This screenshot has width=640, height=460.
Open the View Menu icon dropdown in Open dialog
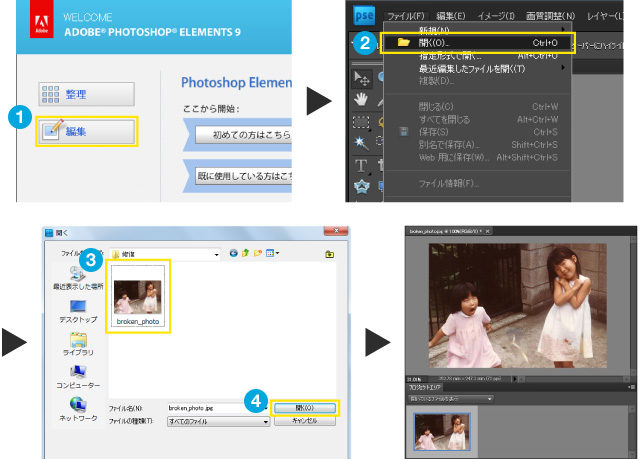point(272,253)
